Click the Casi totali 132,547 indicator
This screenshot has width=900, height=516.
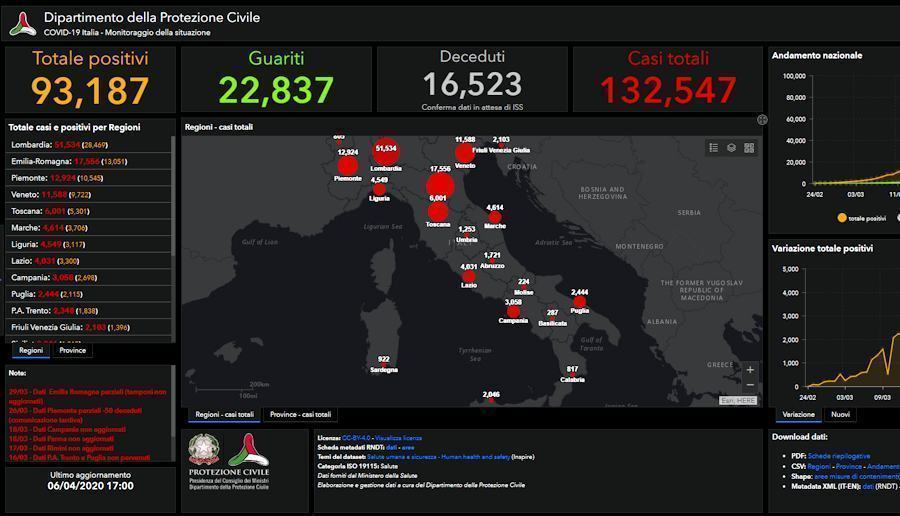coord(668,79)
